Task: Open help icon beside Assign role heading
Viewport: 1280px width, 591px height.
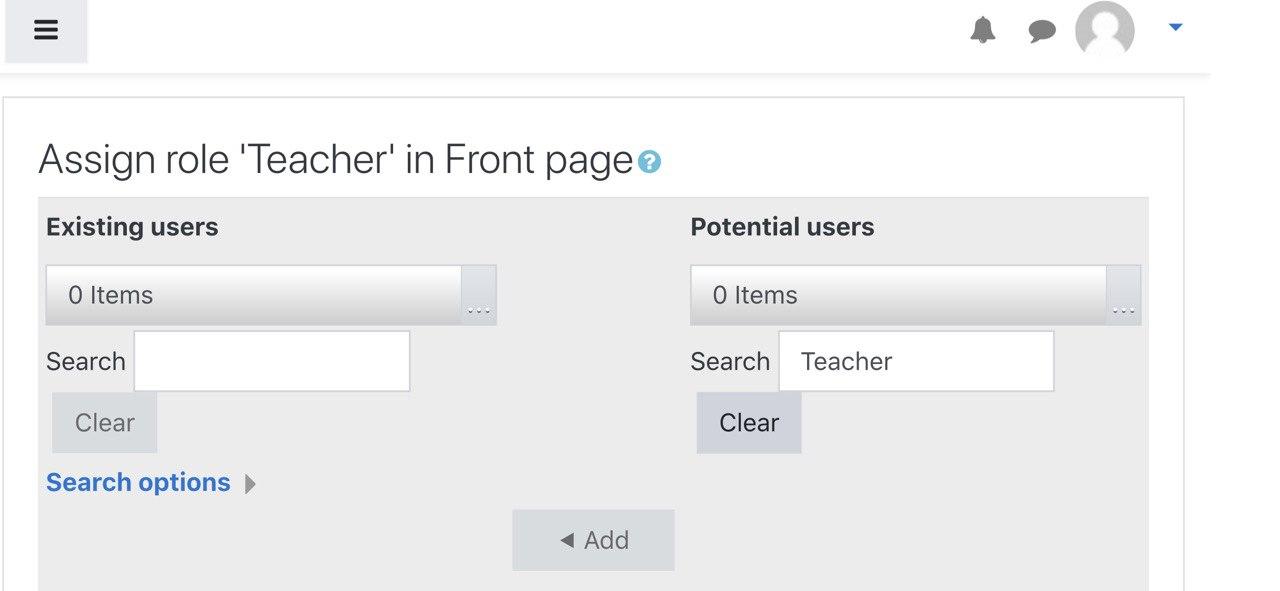Action: (649, 162)
